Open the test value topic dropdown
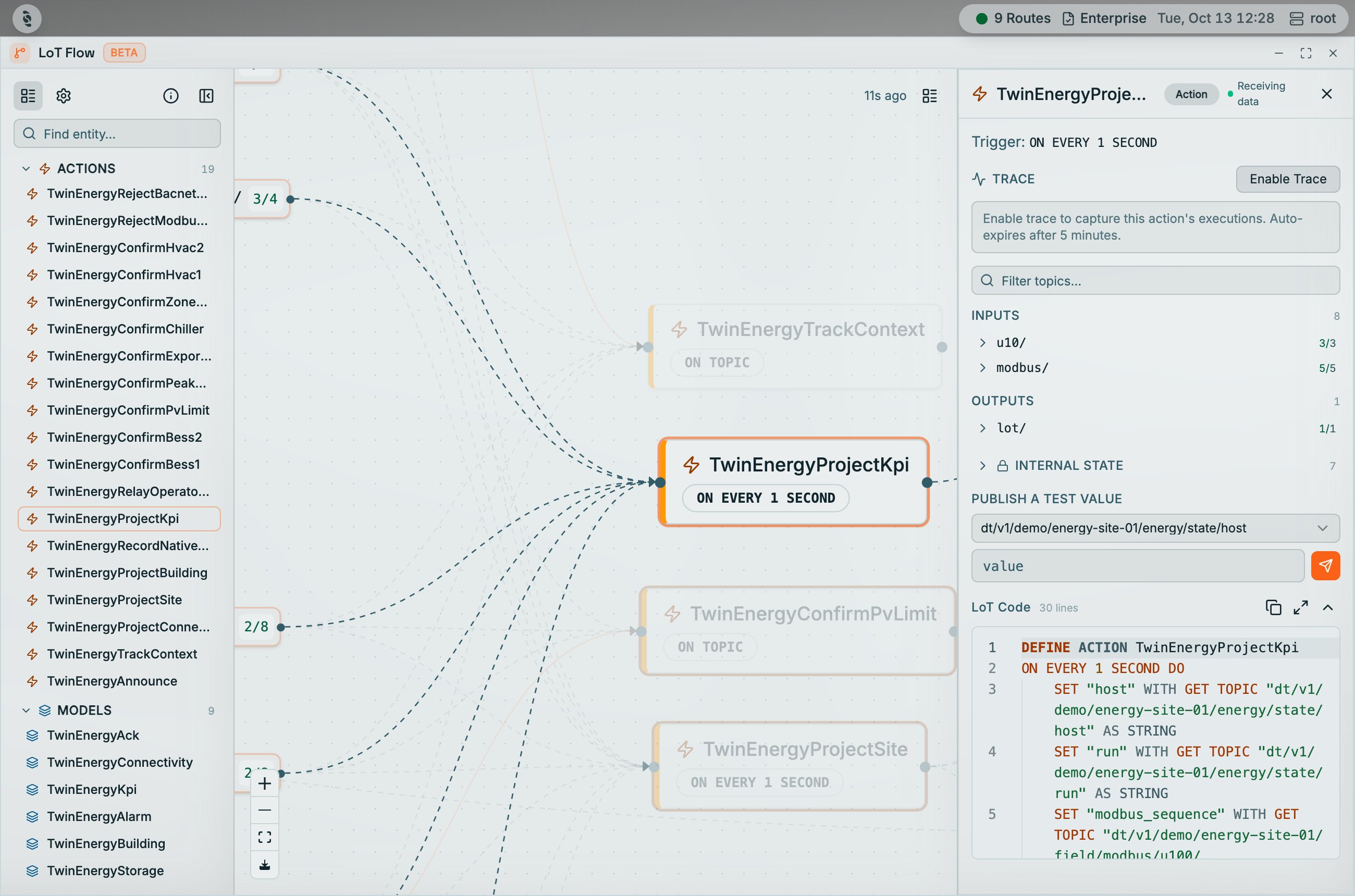Screen dimensions: 1355x896 (1155, 528)
